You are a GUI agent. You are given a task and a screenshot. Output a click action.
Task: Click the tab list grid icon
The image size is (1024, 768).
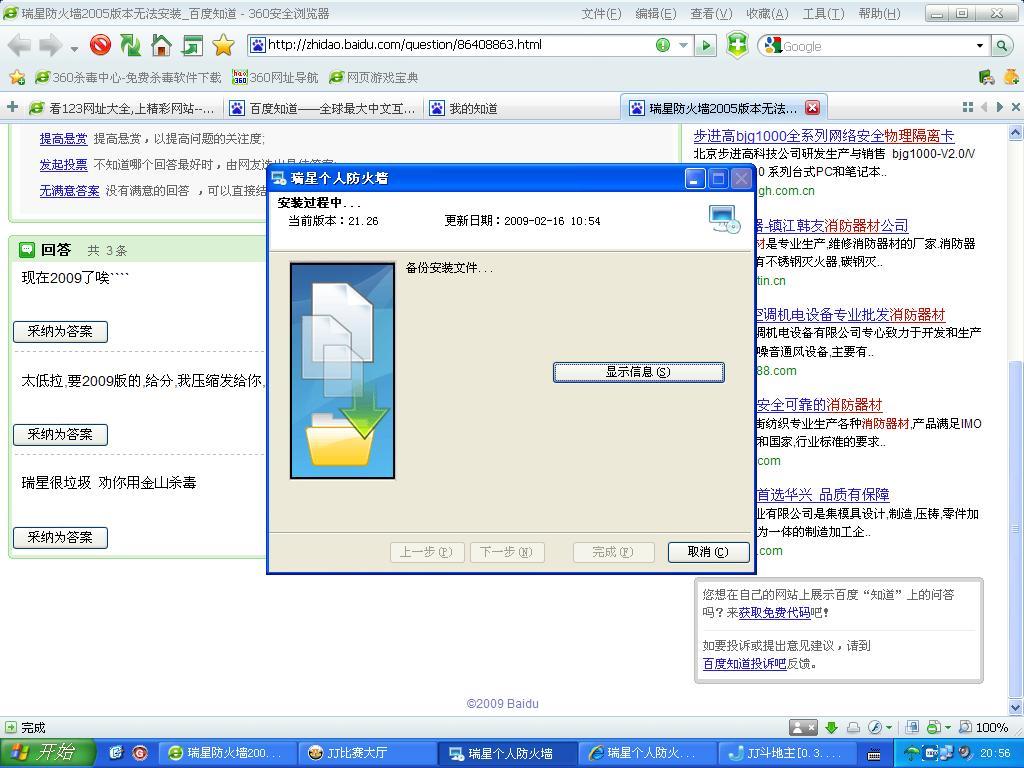point(968,107)
